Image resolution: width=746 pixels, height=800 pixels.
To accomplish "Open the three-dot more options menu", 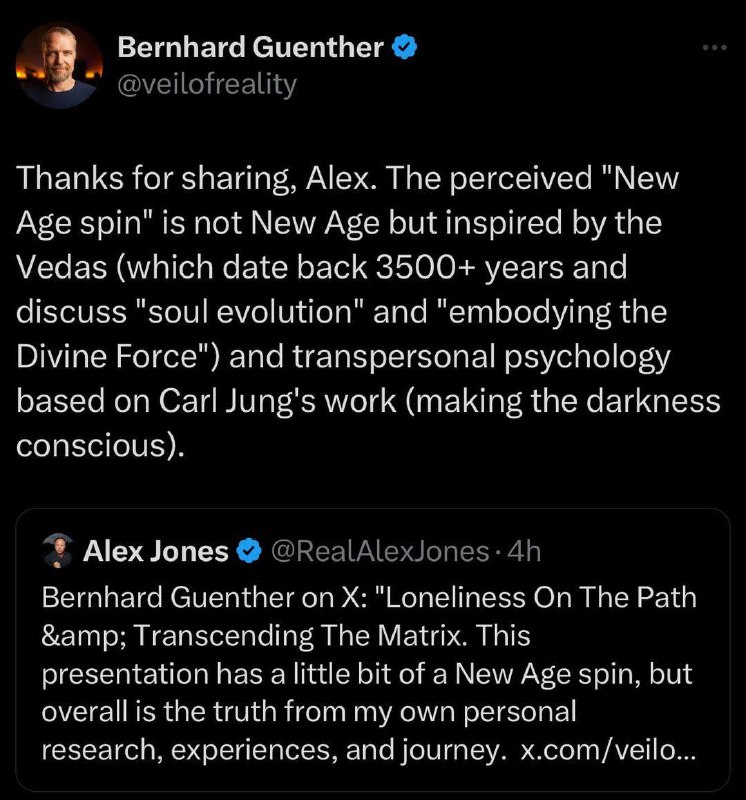I will (x=712, y=47).
